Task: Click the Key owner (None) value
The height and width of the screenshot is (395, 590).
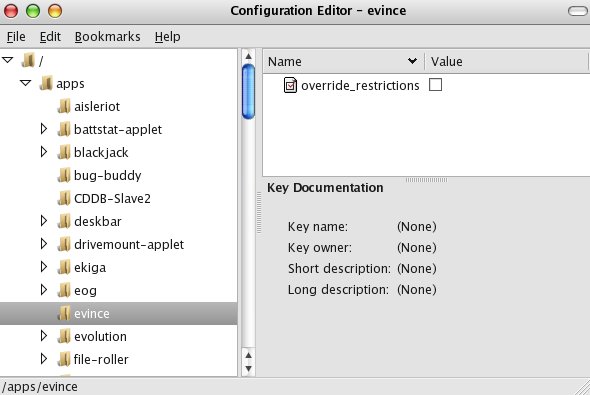Action: click(x=417, y=248)
